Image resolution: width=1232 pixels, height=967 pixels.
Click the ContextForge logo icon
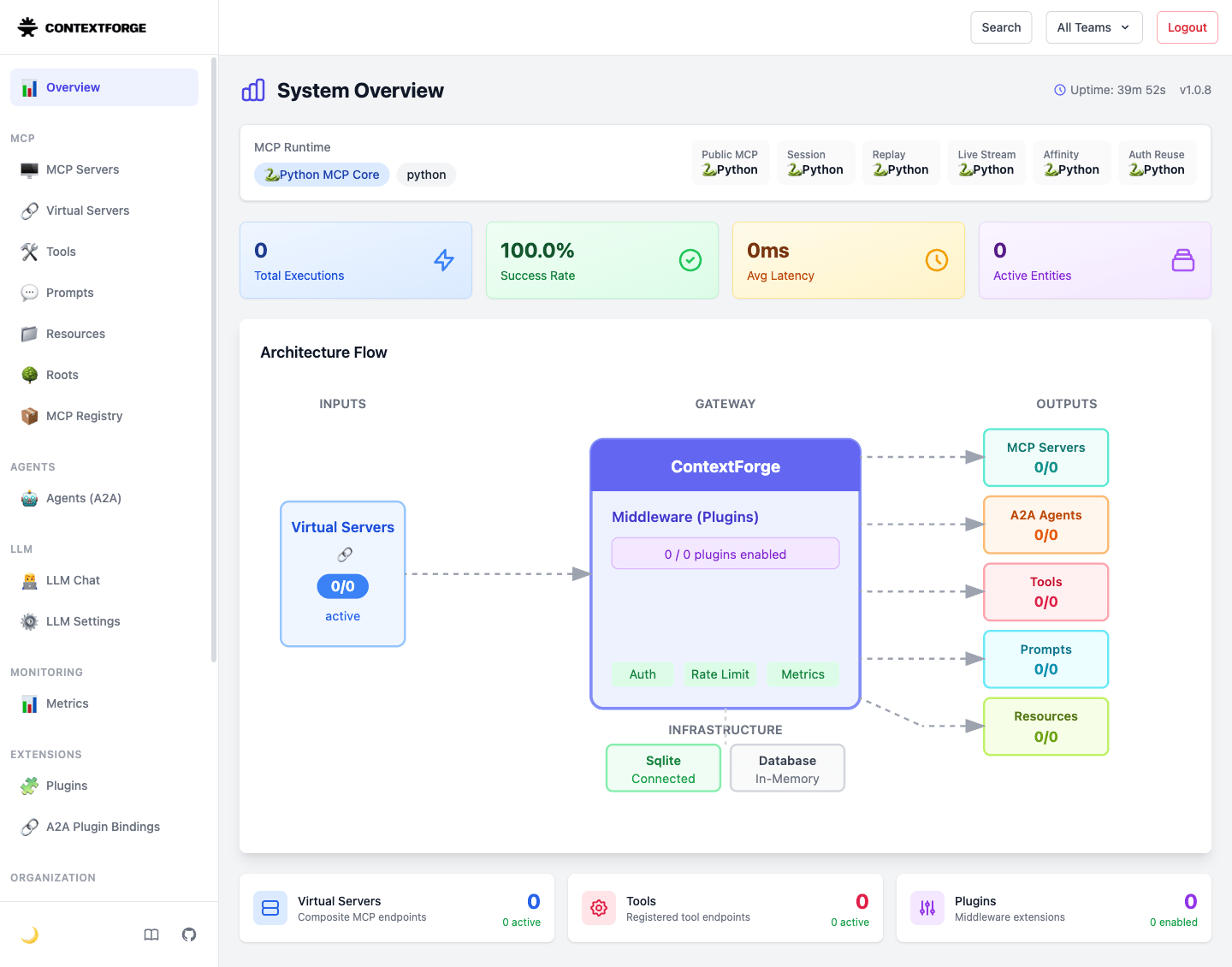tap(27, 27)
